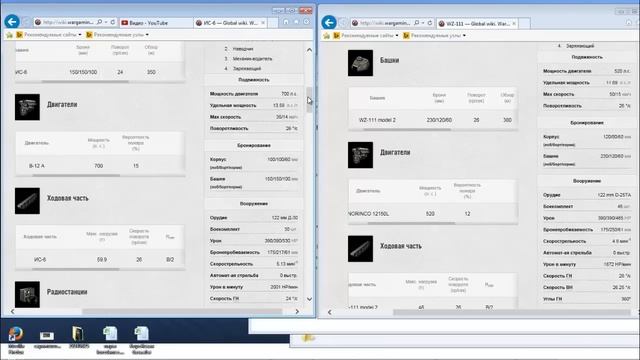Click the scroll-left arrow in right window's horizontal scrollbar

pos(329,312)
